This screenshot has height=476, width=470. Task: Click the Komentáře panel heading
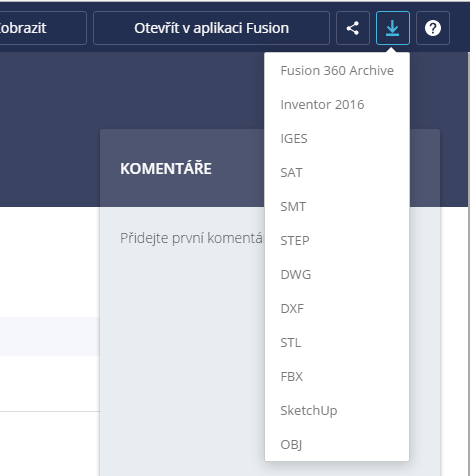(166, 169)
